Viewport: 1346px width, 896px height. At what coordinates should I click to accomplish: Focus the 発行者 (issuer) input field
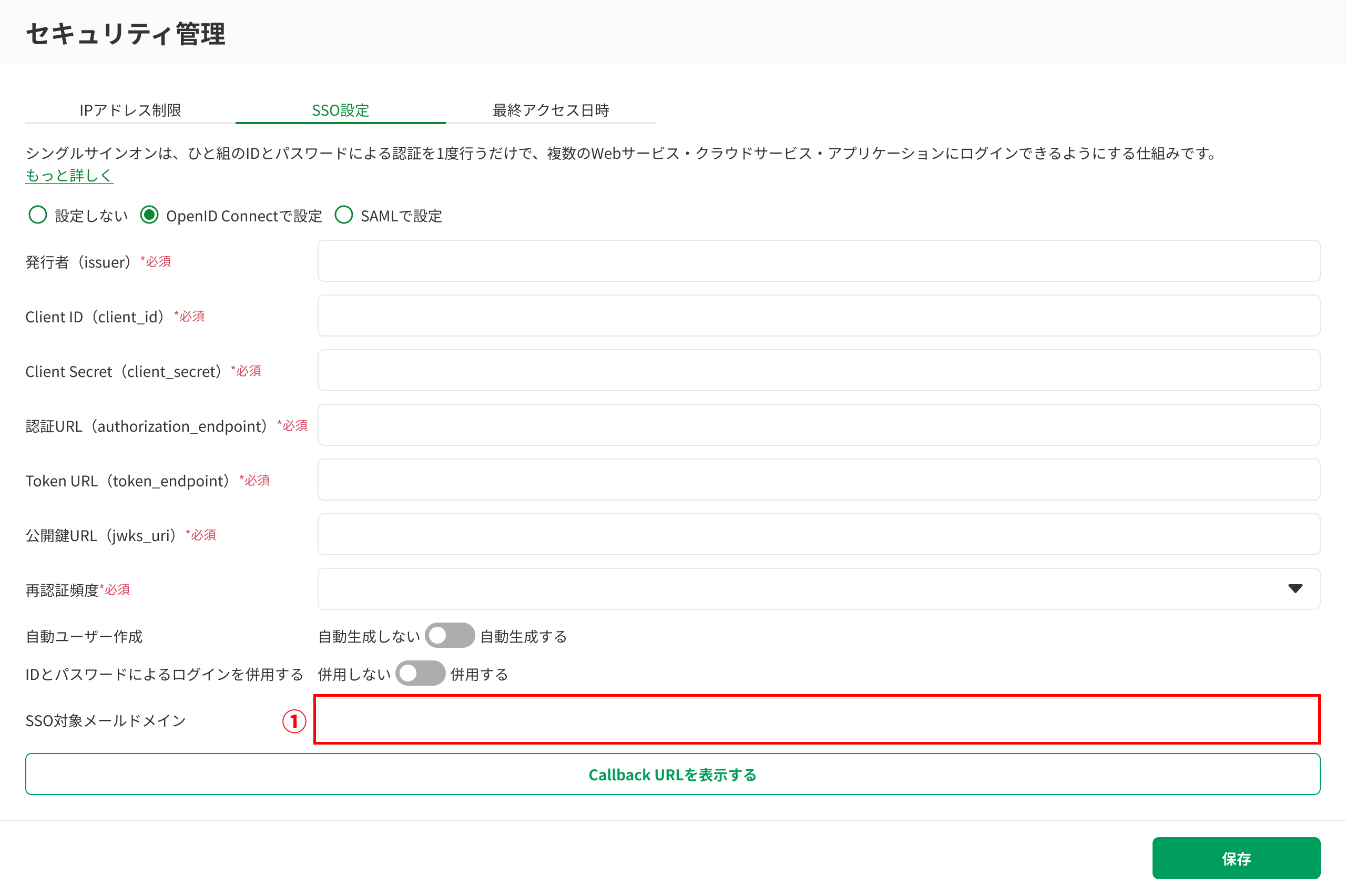pos(819,261)
